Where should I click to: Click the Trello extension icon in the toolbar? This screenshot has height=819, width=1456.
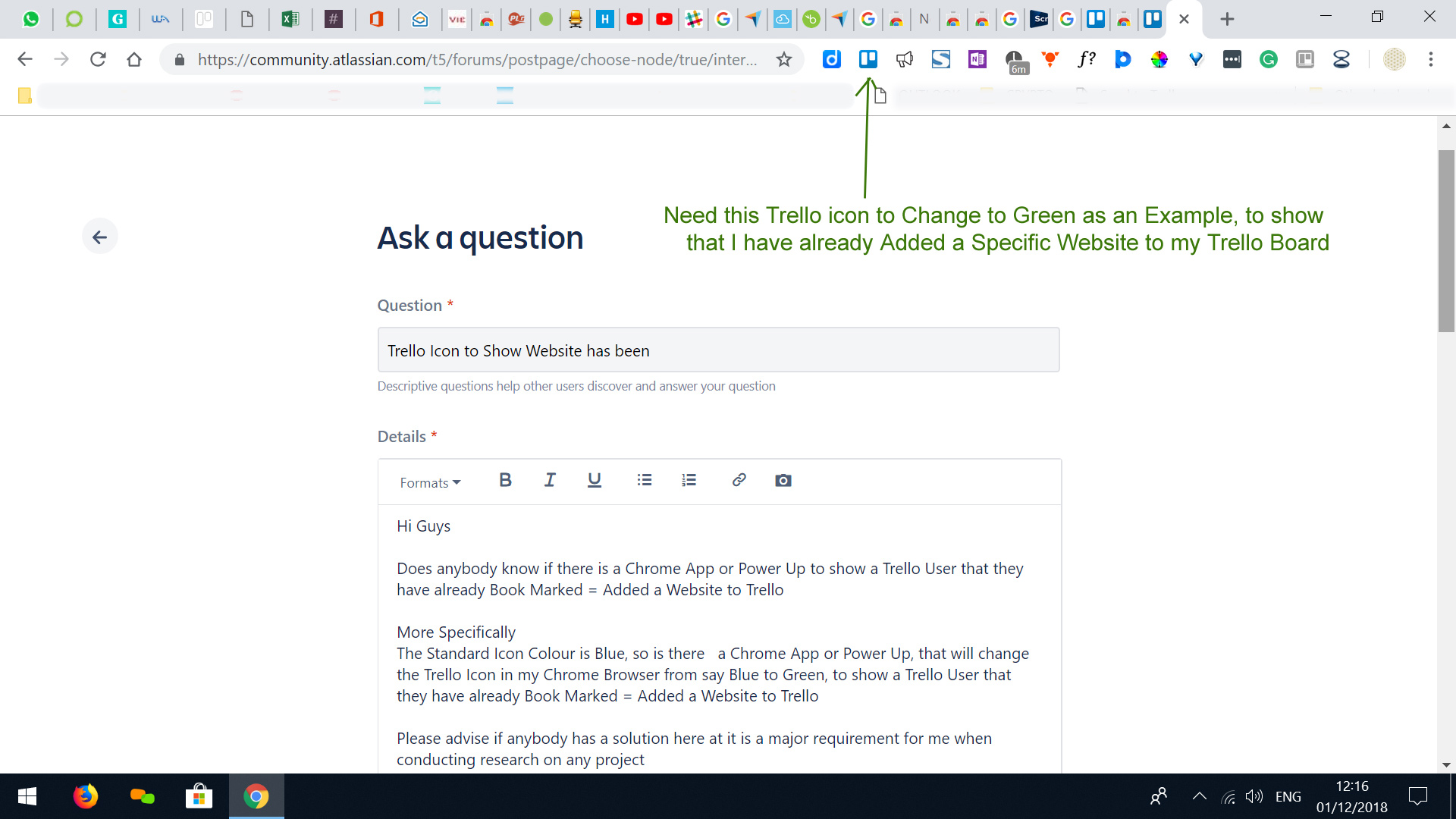coord(868,59)
